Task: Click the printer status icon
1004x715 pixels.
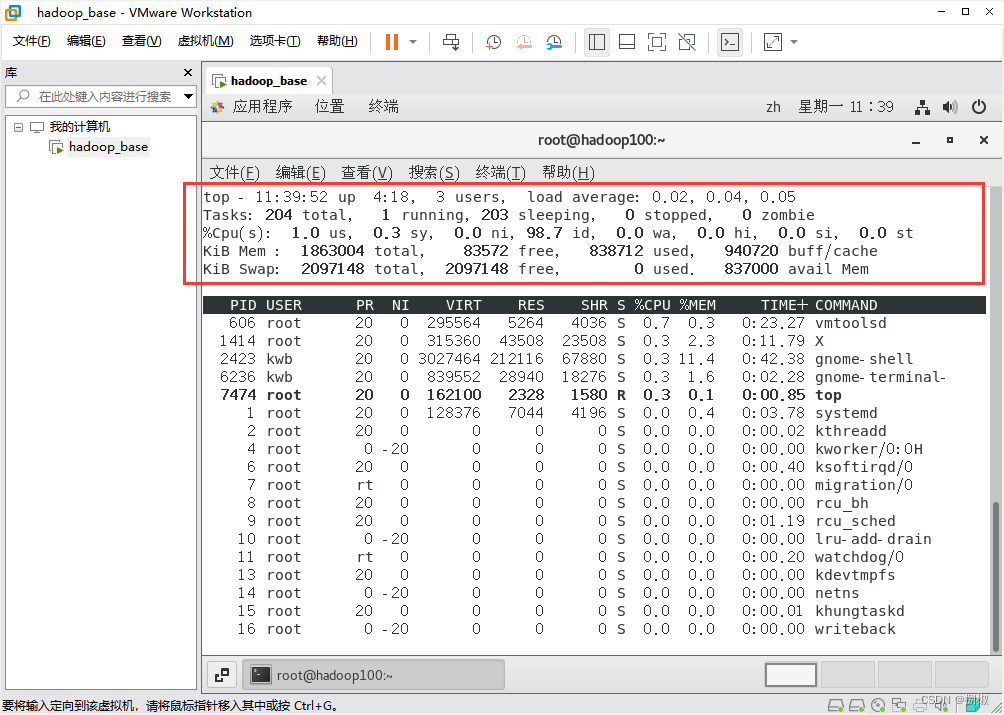Action: (x=921, y=706)
